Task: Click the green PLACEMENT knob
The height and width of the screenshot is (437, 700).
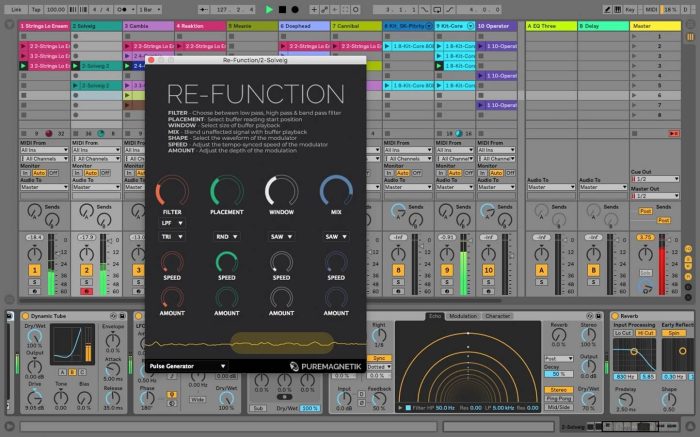Action: [227, 191]
